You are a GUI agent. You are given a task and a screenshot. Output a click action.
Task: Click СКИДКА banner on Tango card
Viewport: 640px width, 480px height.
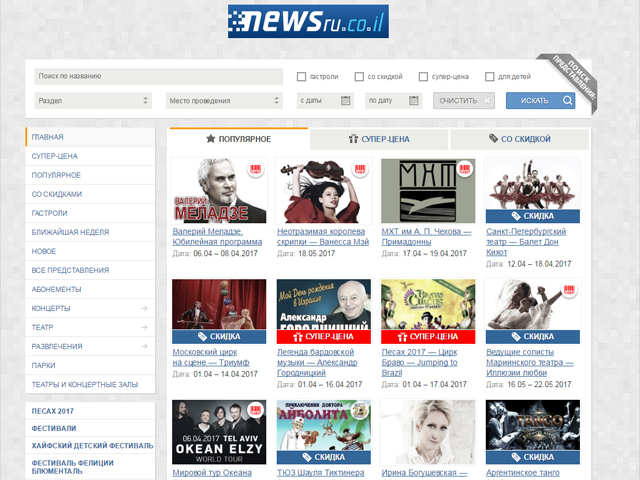tap(533, 457)
